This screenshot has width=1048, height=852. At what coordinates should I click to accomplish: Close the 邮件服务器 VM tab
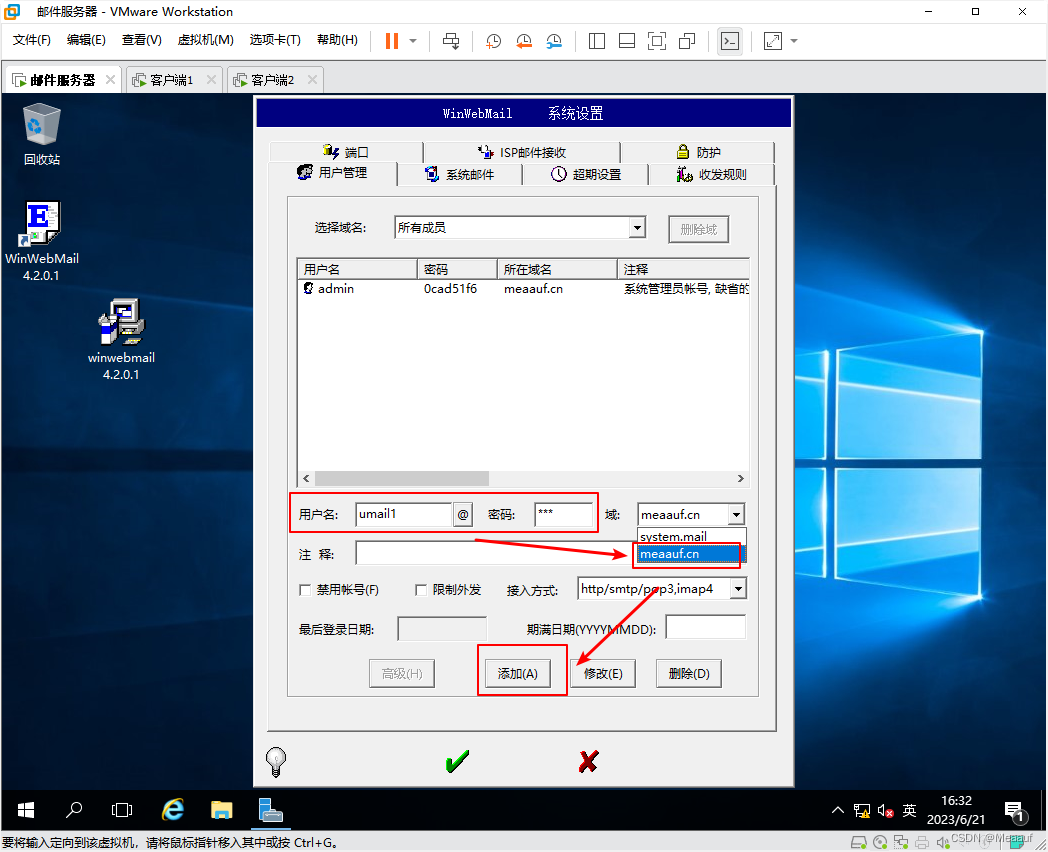[110, 80]
